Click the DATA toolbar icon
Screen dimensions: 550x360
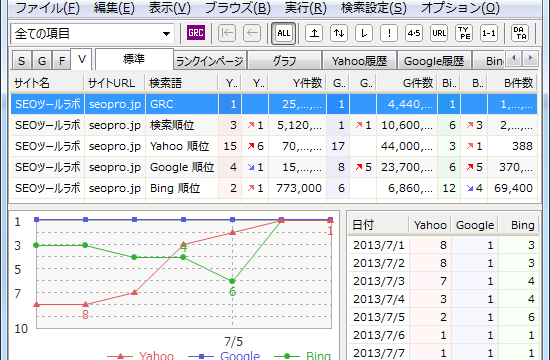point(520,33)
